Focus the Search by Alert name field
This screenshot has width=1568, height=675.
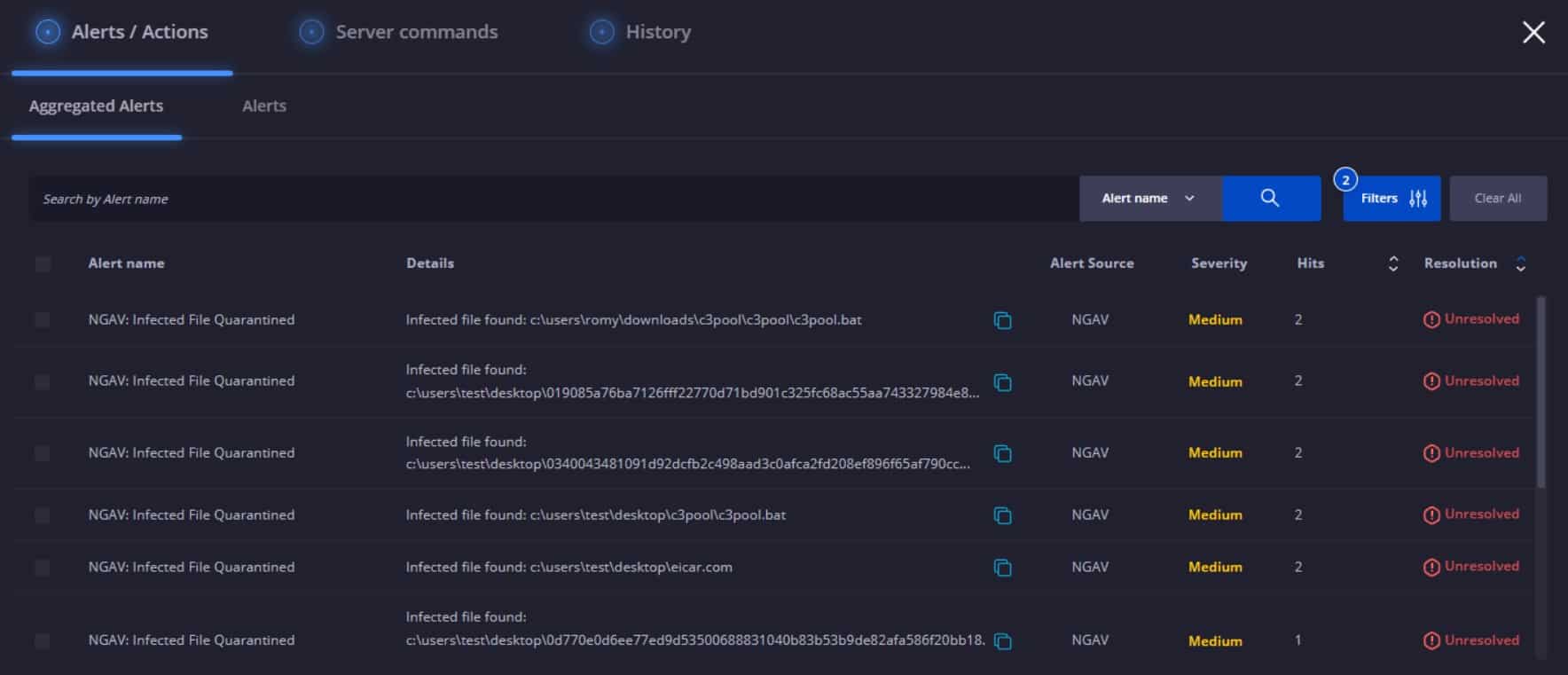553,199
